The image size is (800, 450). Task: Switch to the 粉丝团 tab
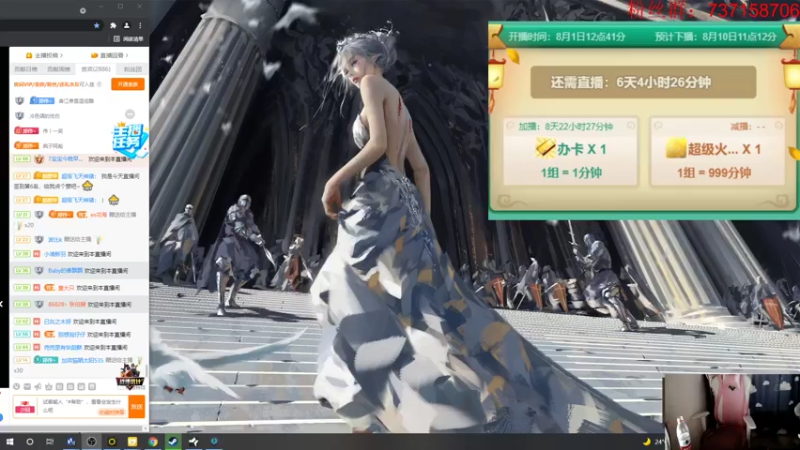coord(133,69)
